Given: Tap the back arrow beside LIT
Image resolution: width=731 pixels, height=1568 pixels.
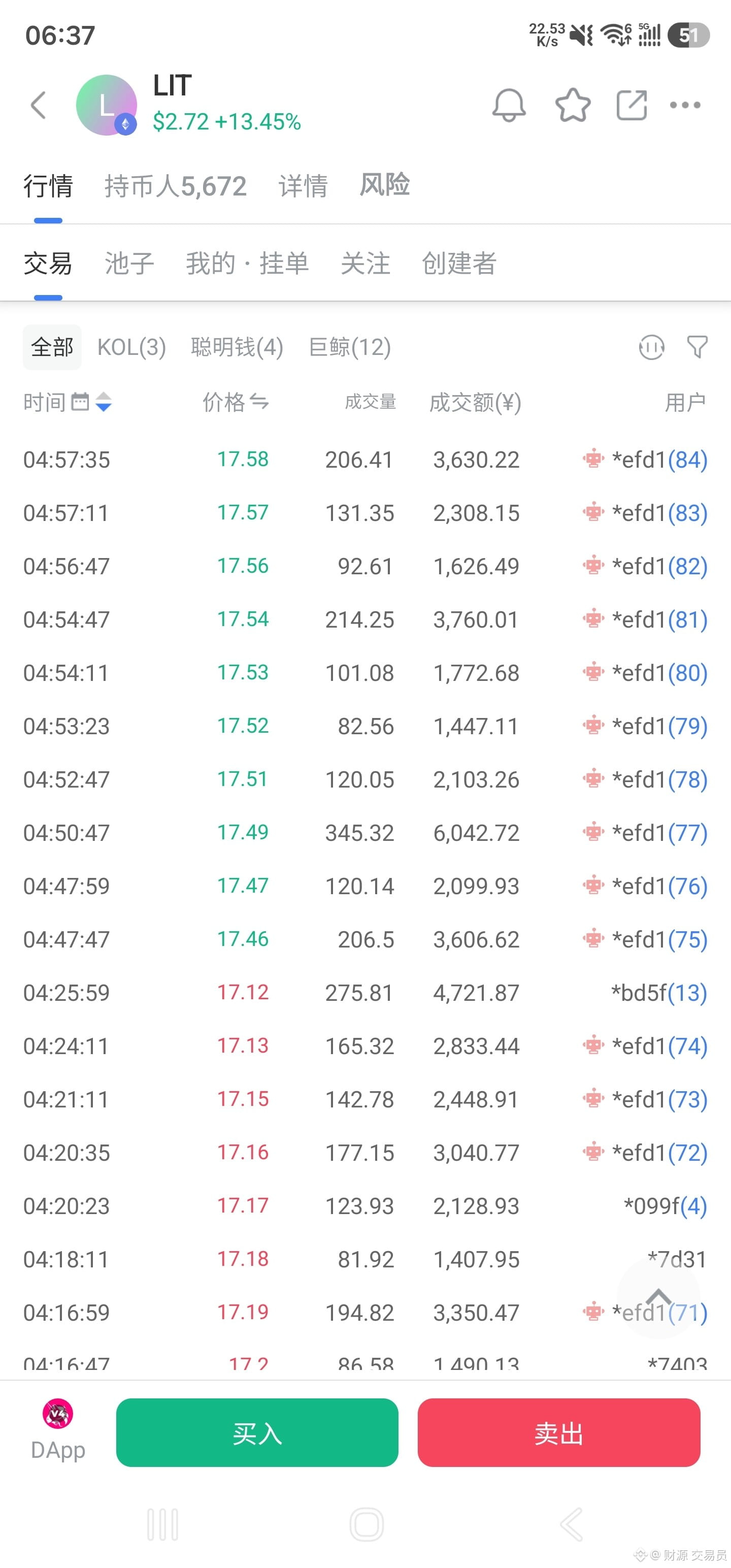Looking at the screenshot, I should [x=39, y=105].
